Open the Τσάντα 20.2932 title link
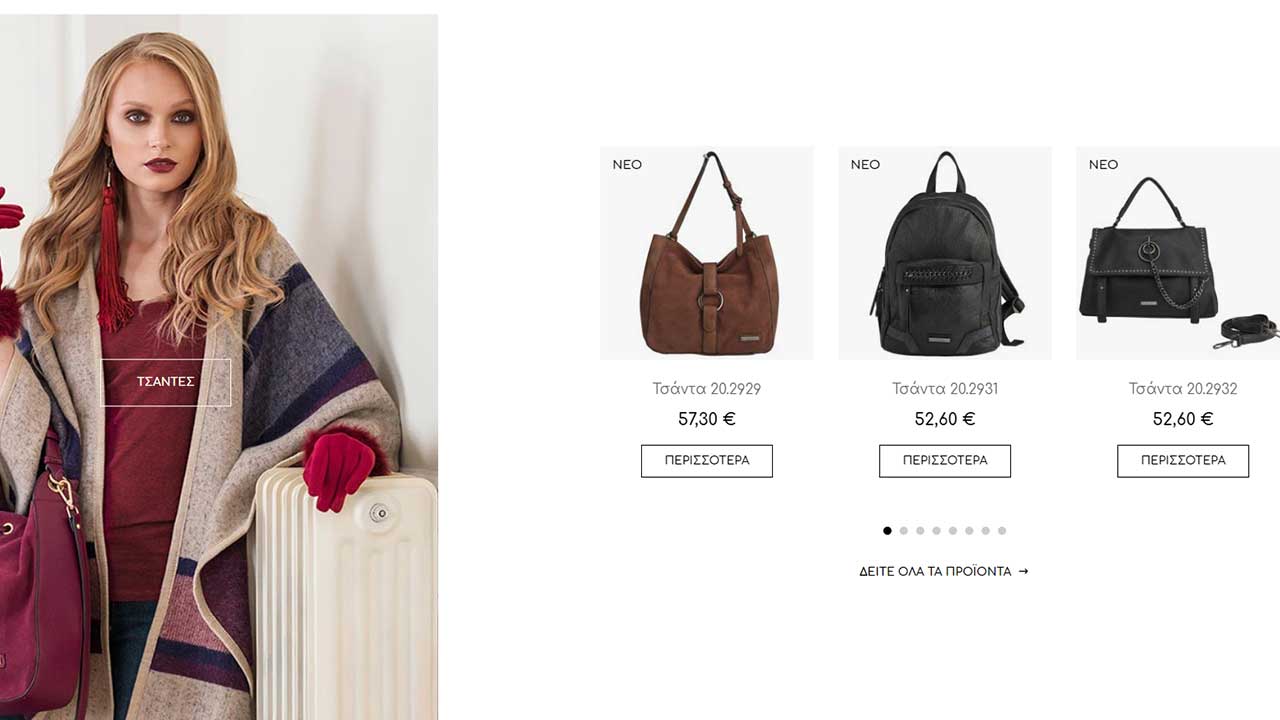The width and height of the screenshot is (1280, 720). pyautogui.click(x=1183, y=389)
